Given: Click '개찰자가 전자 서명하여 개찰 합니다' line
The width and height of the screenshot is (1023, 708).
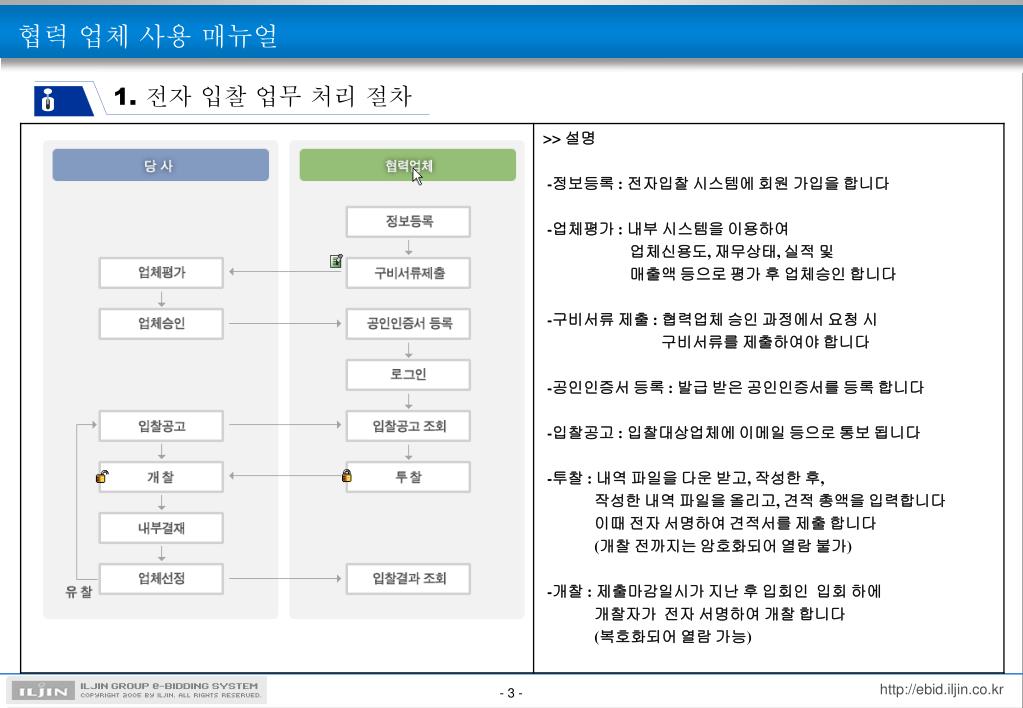Looking at the screenshot, I should click(x=720, y=614).
